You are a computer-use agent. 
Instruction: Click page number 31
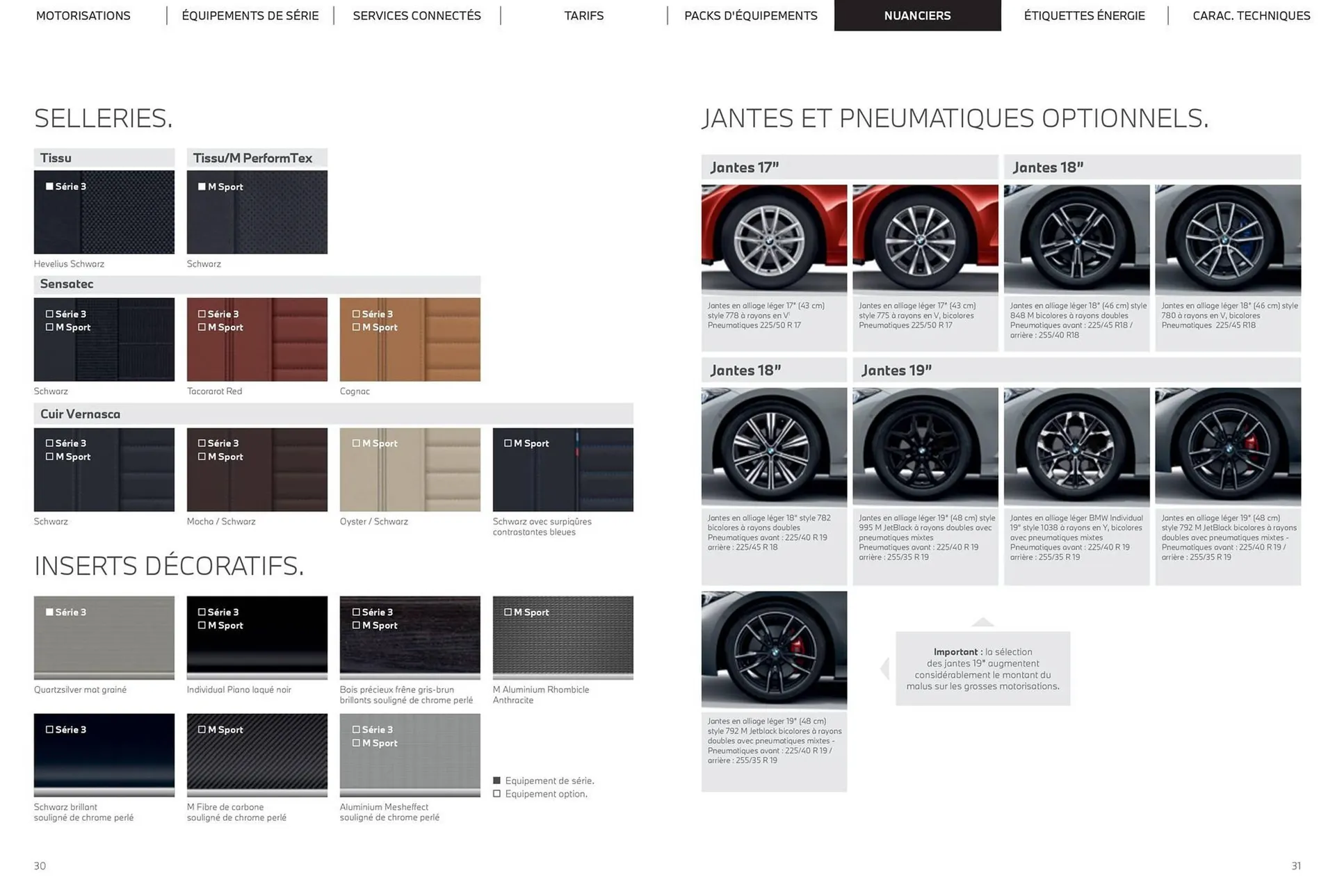(1295, 866)
